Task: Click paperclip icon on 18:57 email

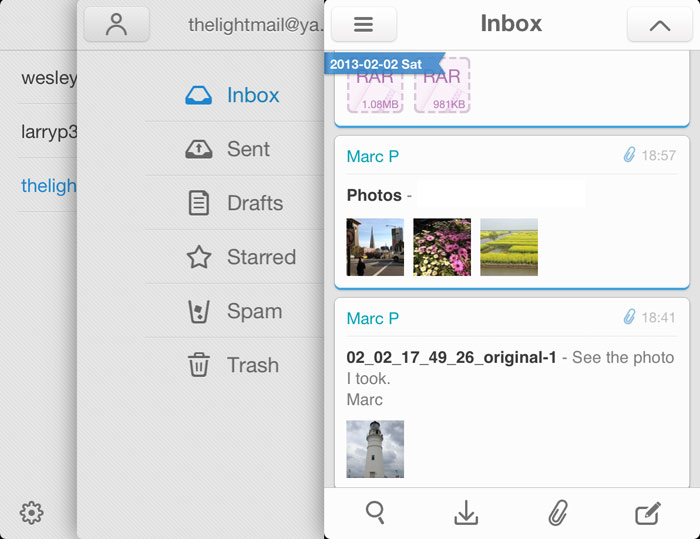Action: point(629,155)
